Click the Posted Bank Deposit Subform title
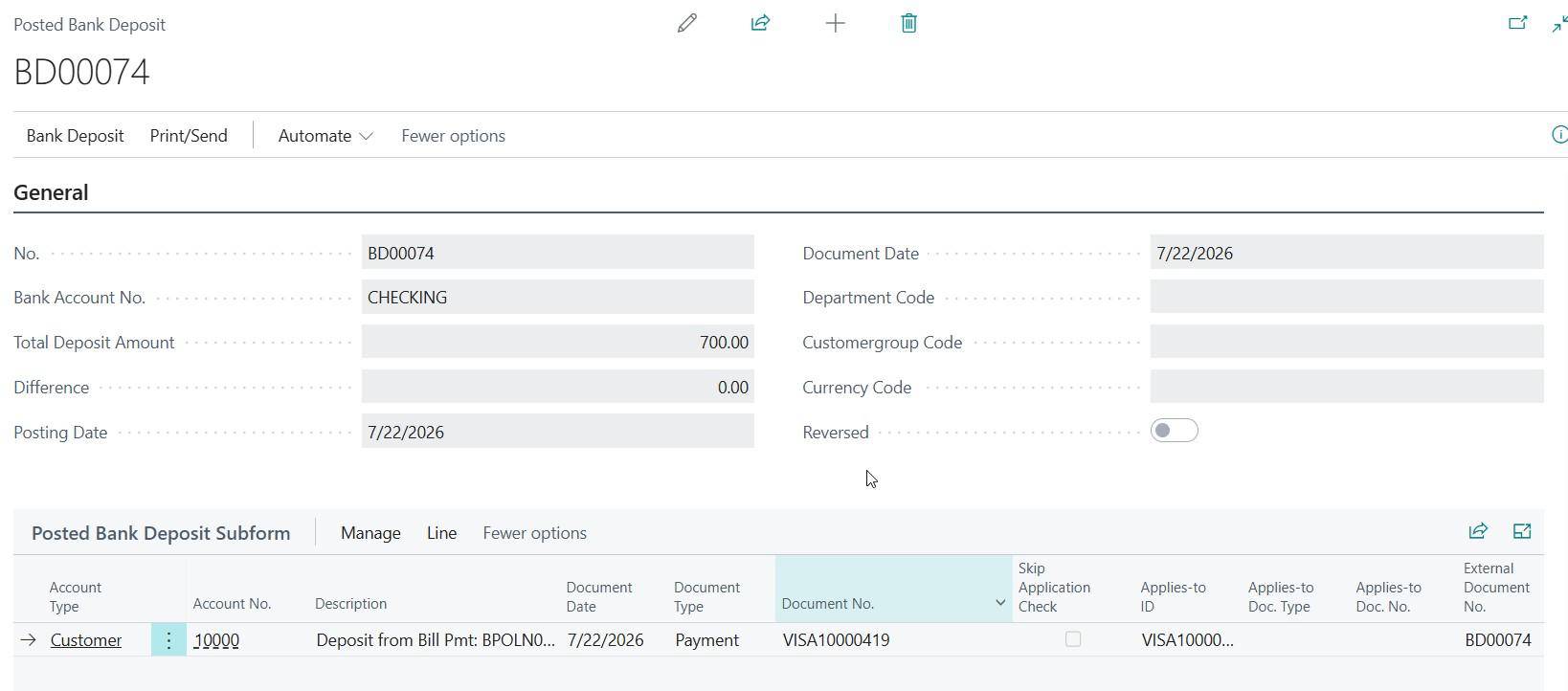 tap(161, 533)
